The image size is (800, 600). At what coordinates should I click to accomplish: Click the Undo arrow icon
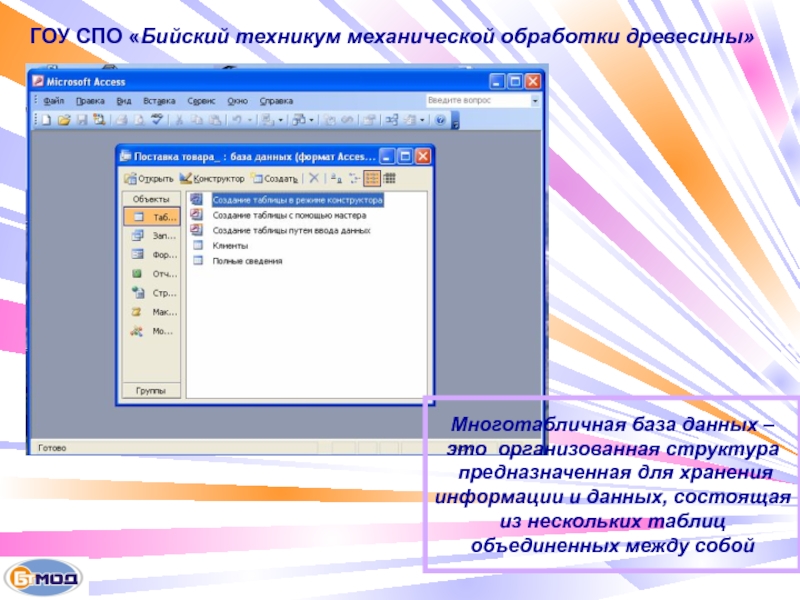tap(237, 120)
